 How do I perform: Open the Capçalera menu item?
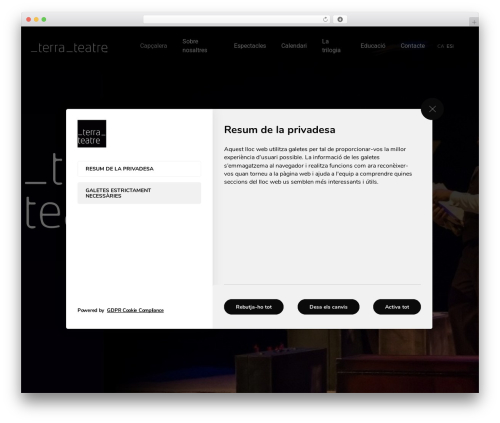click(153, 46)
